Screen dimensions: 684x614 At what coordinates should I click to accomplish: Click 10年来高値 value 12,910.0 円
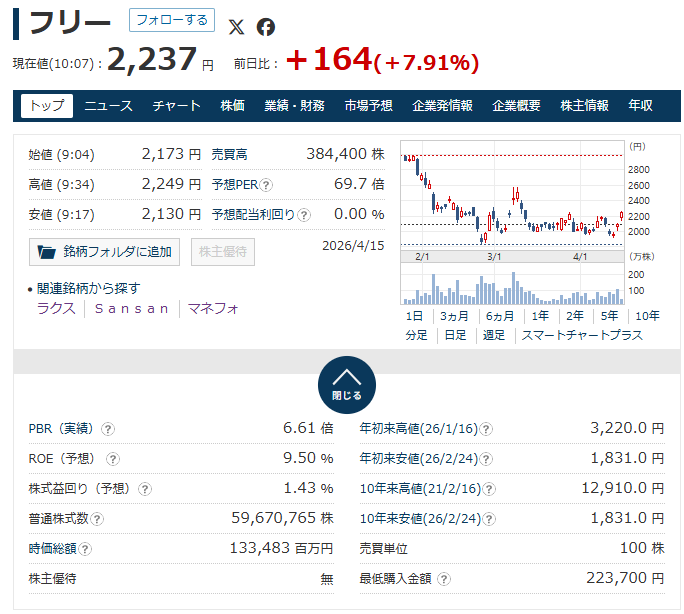click(623, 488)
